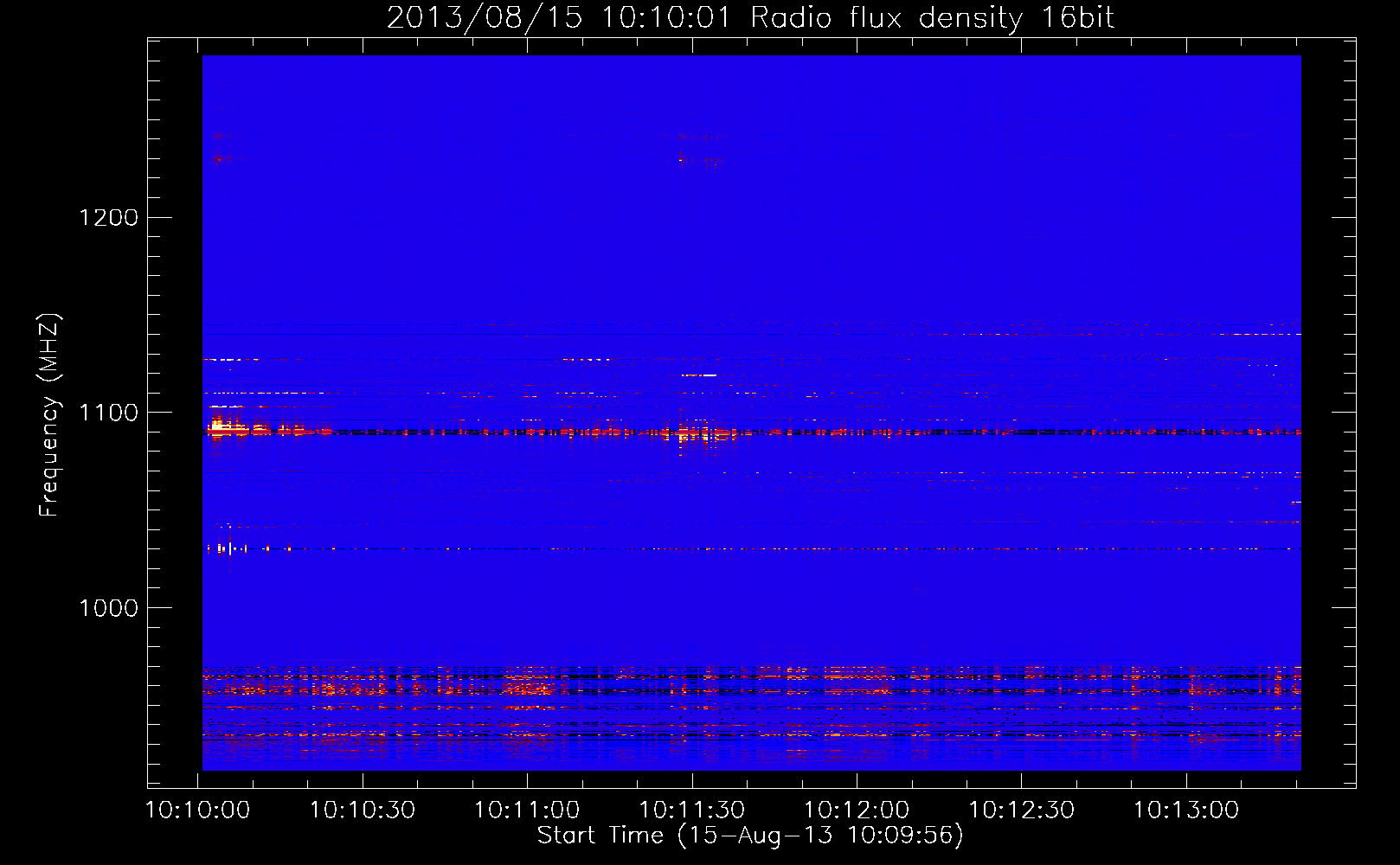Click the 10:10:00 time tick label
This screenshot has height=865, width=1400.
pos(198,811)
